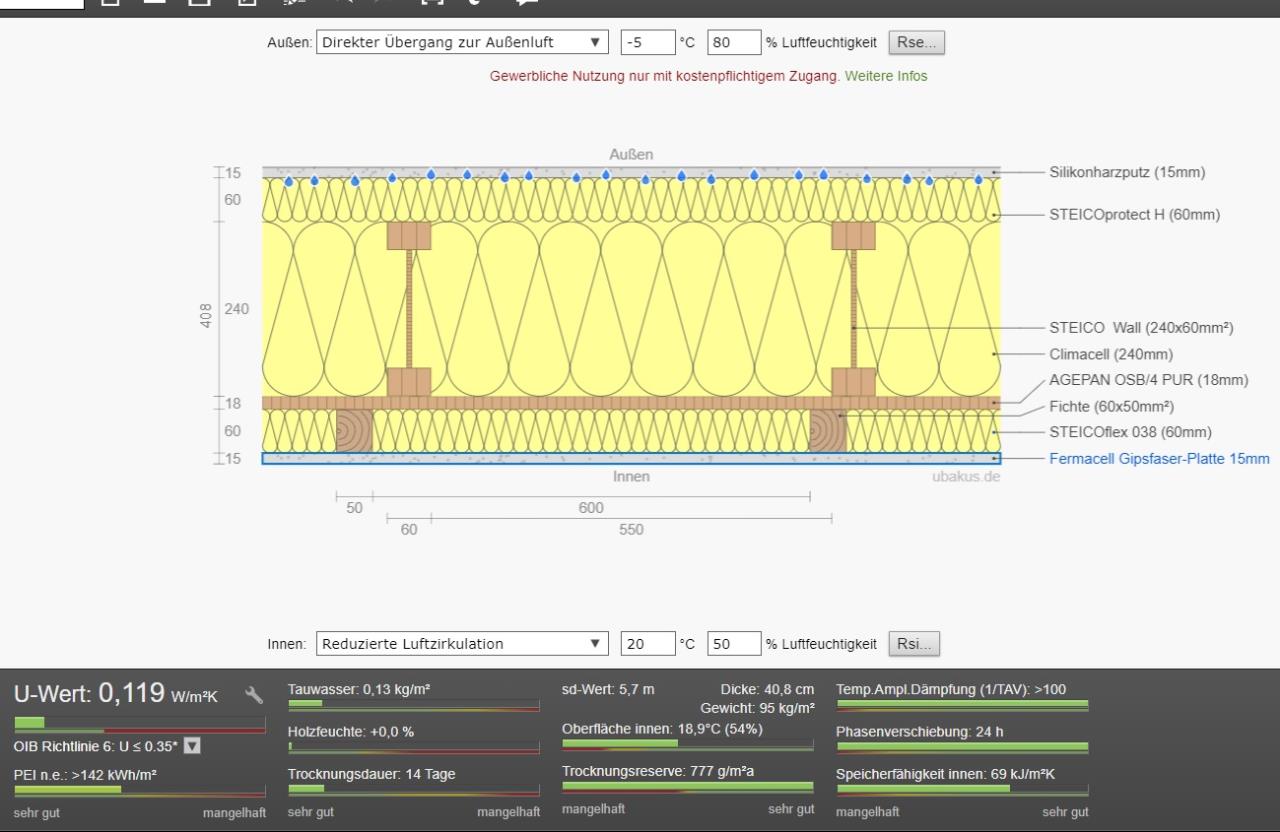Image resolution: width=1280 pixels, height=832 pixels.
Task: Select the Fermacell Gipsfaser-Platte 15mm label
Action: click(x=1159, y=459)
